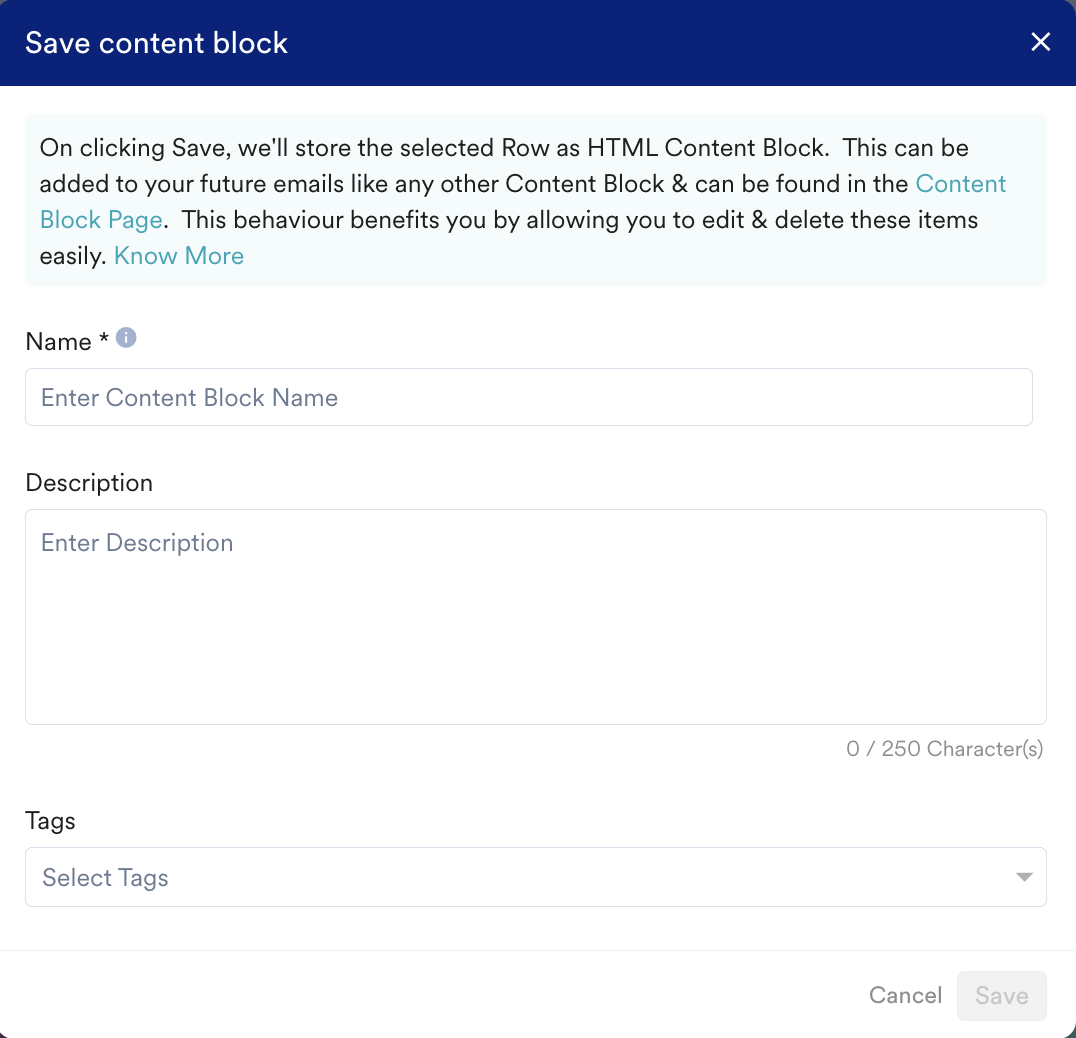
Task: Click the "Save content block" dialog title
Action: click(156, 43)
